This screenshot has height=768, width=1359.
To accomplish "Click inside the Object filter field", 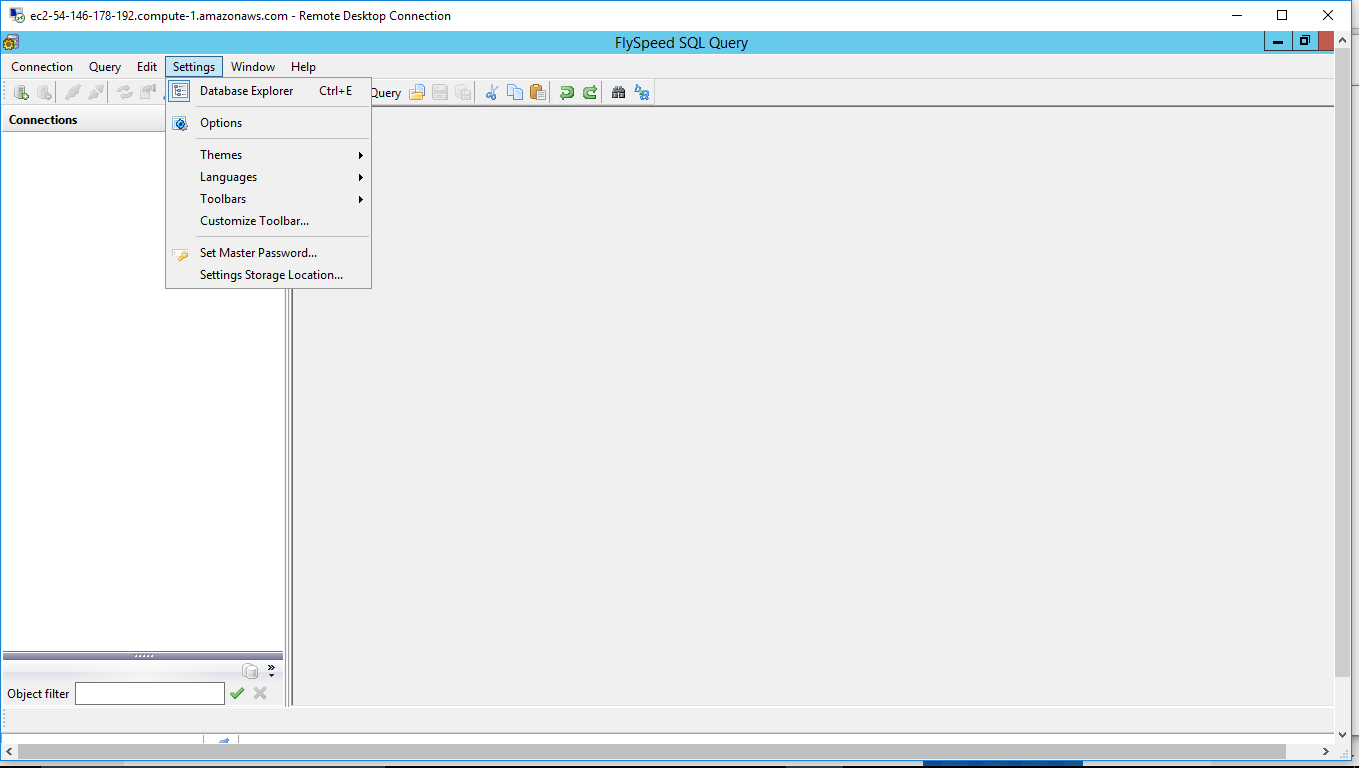I will pyautogui.click(x=149, y=693).
